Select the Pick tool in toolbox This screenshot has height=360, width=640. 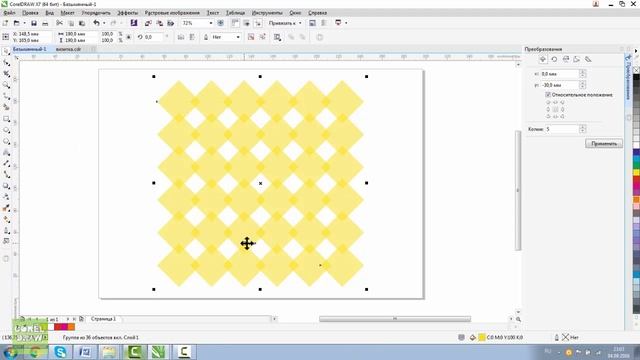click(x=6, y=51)
